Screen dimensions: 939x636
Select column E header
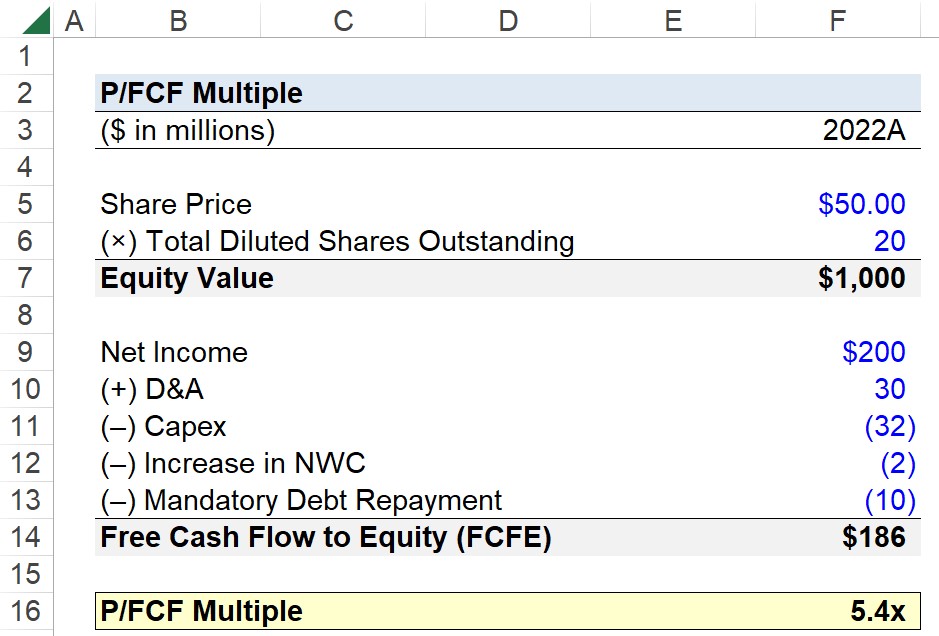[673, 20]
